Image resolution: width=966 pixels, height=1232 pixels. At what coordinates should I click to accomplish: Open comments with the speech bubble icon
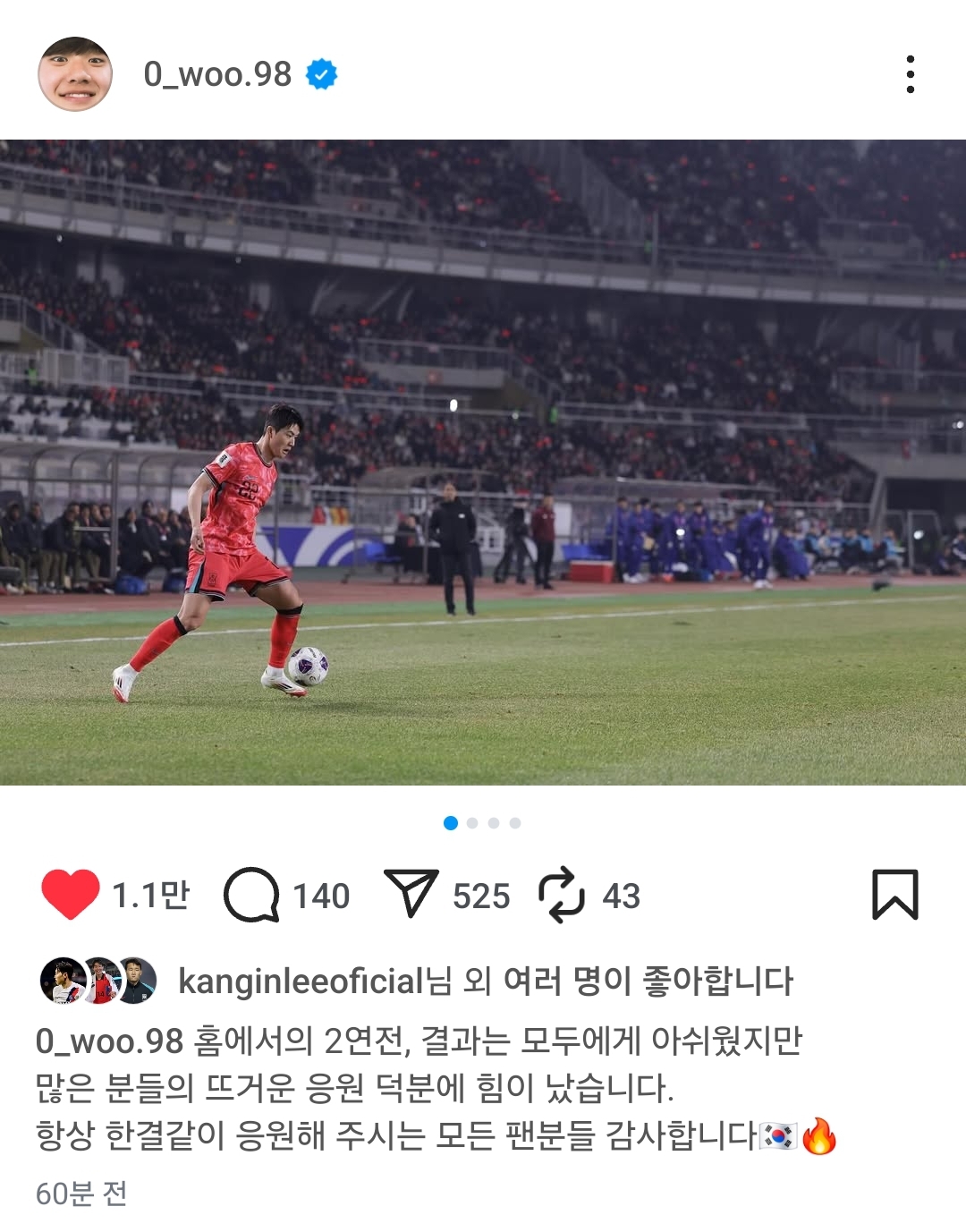[x=251, y=894]
